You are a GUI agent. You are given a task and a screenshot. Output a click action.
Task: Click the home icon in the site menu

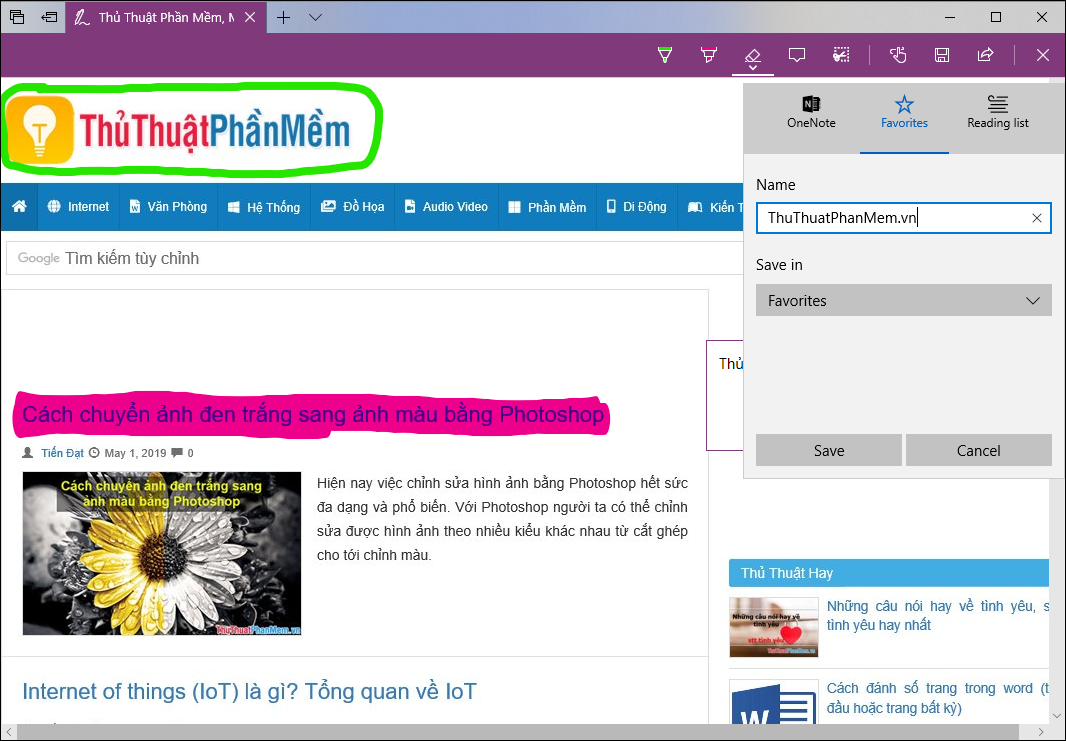pos(18,206)
